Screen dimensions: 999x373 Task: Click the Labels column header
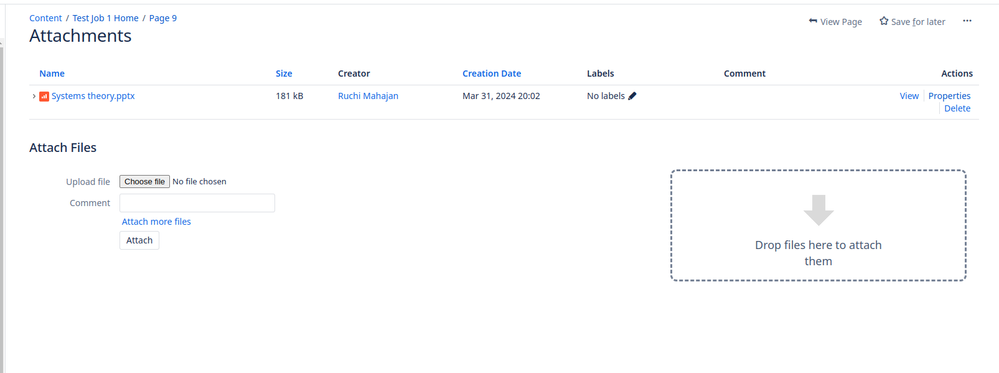[x=600, y=73]
